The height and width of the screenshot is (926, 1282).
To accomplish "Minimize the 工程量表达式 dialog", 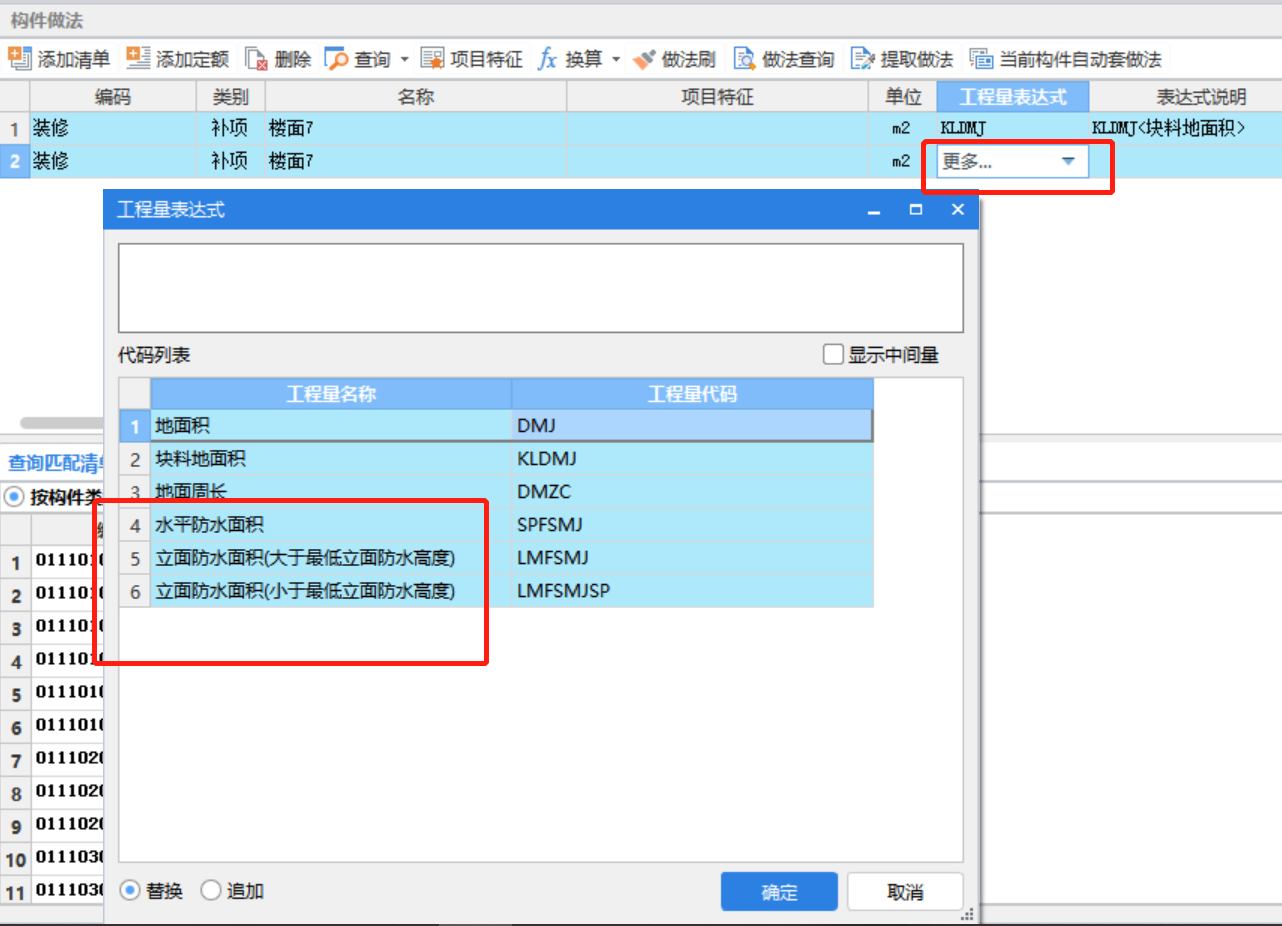I will [x=874, y=210].
